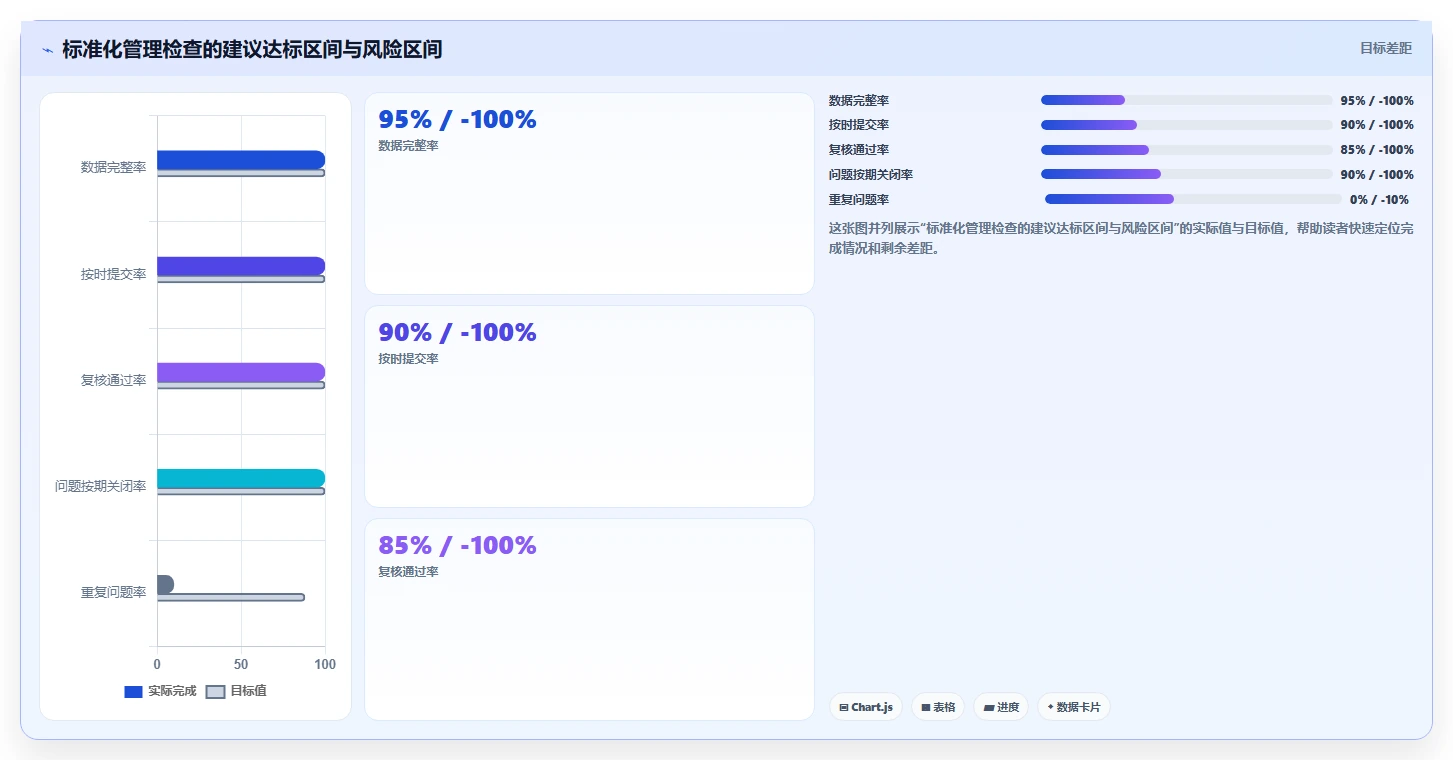Click the 问题按期关闭率 progress bar
Screen dimensions: 1453x760
tap(1186, 174)
